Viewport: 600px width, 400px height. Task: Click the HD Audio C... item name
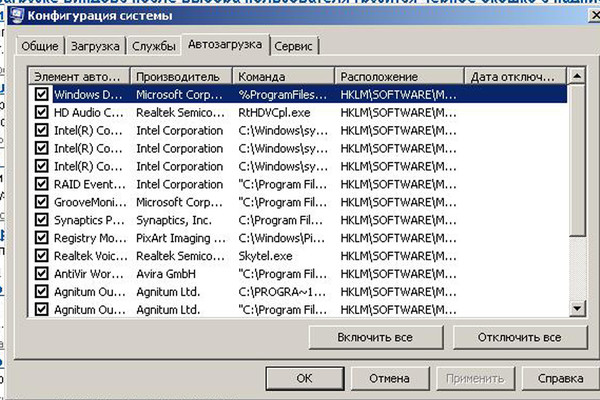click(x=88, y=113)
